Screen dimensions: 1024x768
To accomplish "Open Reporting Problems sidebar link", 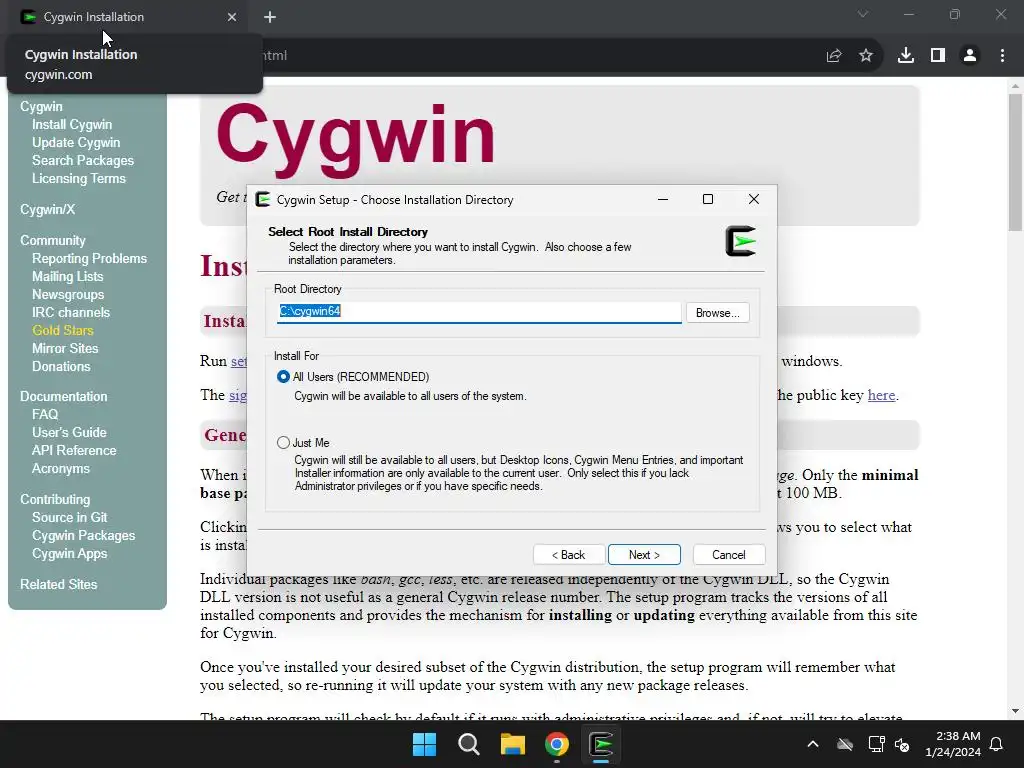I will coord(89,258).
